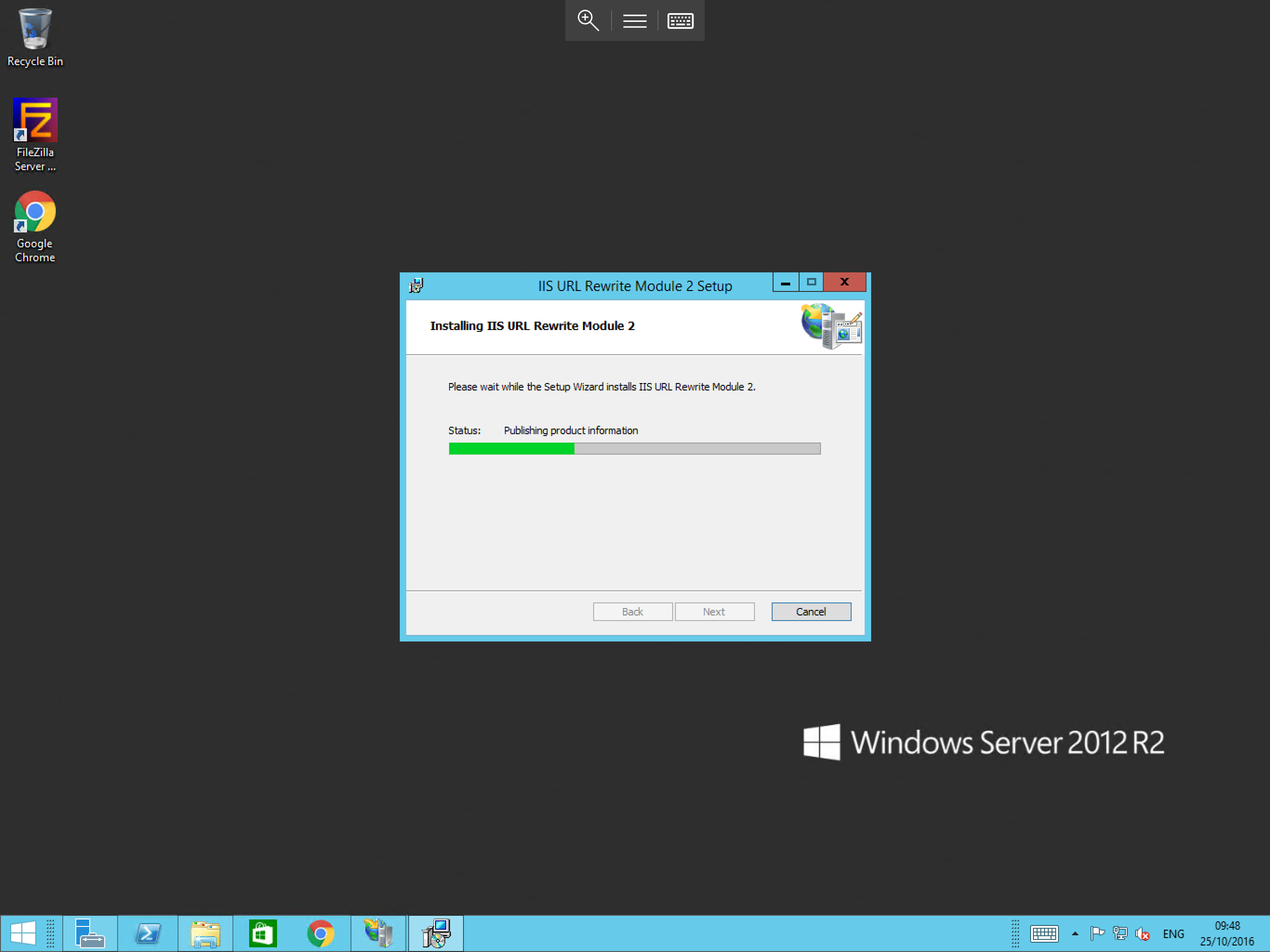
Task: Click the system tray grip handle
Action: (1015, 933)
